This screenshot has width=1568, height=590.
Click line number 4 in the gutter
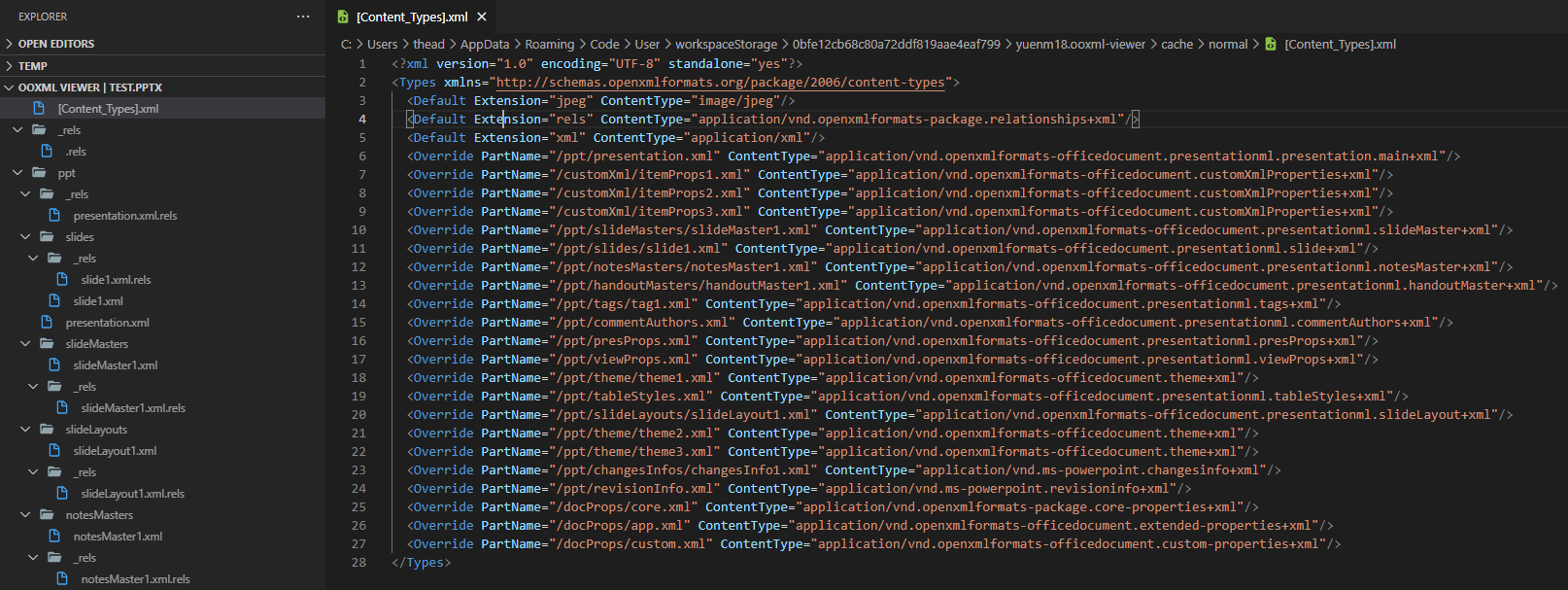[362, 120]
